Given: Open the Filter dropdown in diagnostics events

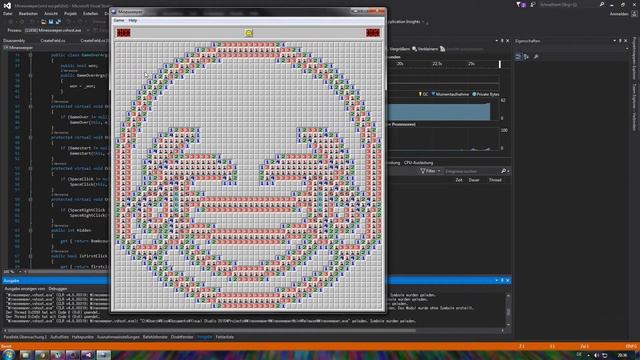Looking at the screenshot, I should click(x=431, y=171).
